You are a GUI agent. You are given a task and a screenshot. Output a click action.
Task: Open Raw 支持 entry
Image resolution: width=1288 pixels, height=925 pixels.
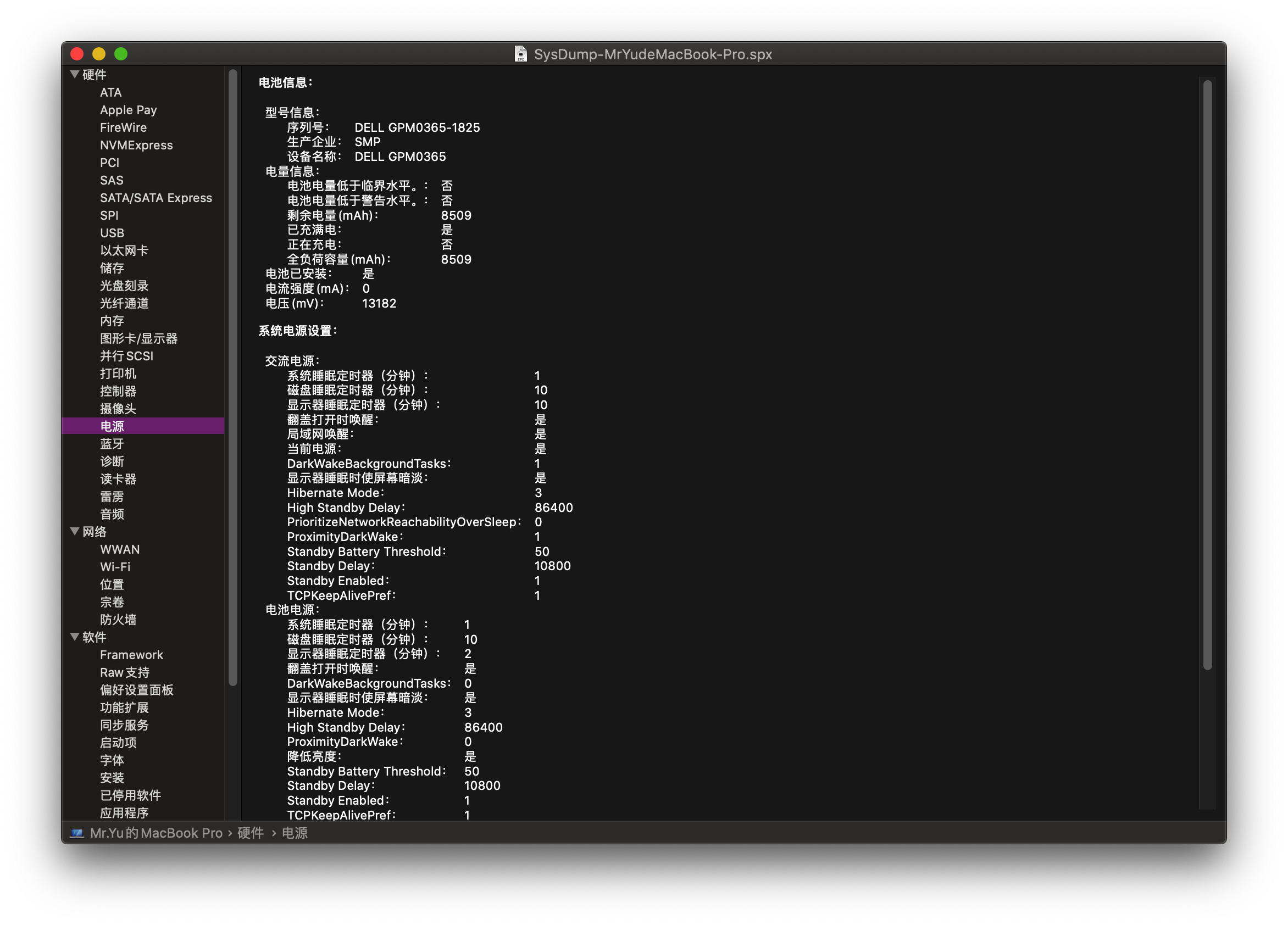pos(125,673)
